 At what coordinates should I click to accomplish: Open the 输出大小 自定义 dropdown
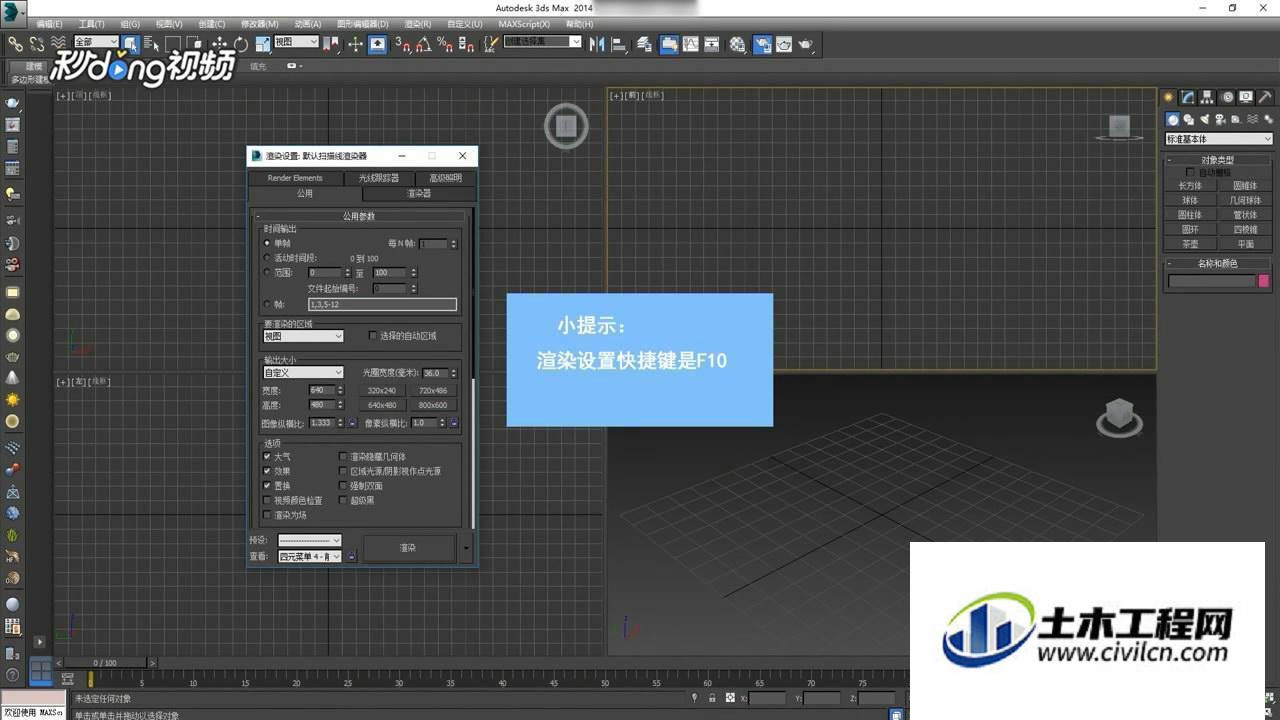tap(304, 373)
